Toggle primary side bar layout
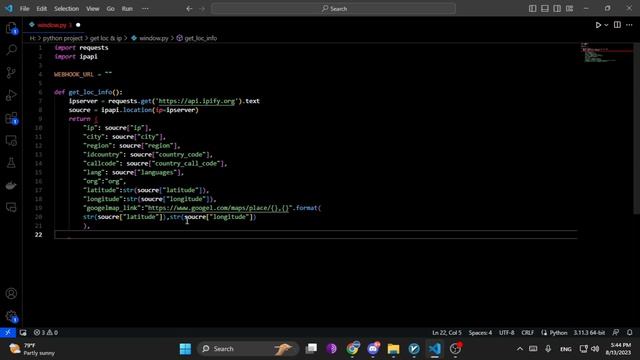The image size is (640, 360). point(533,9)
